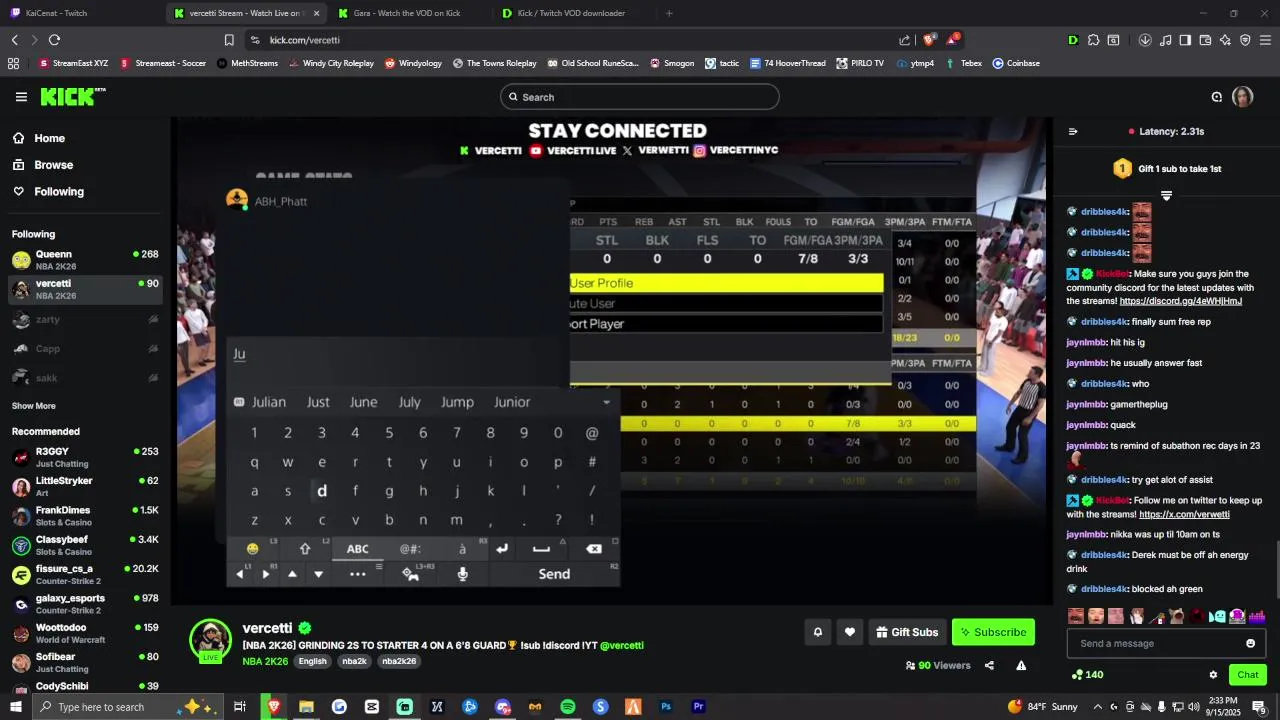Go back in browser history
Viewport: 1280px width, 720px height.
(14, 40)
